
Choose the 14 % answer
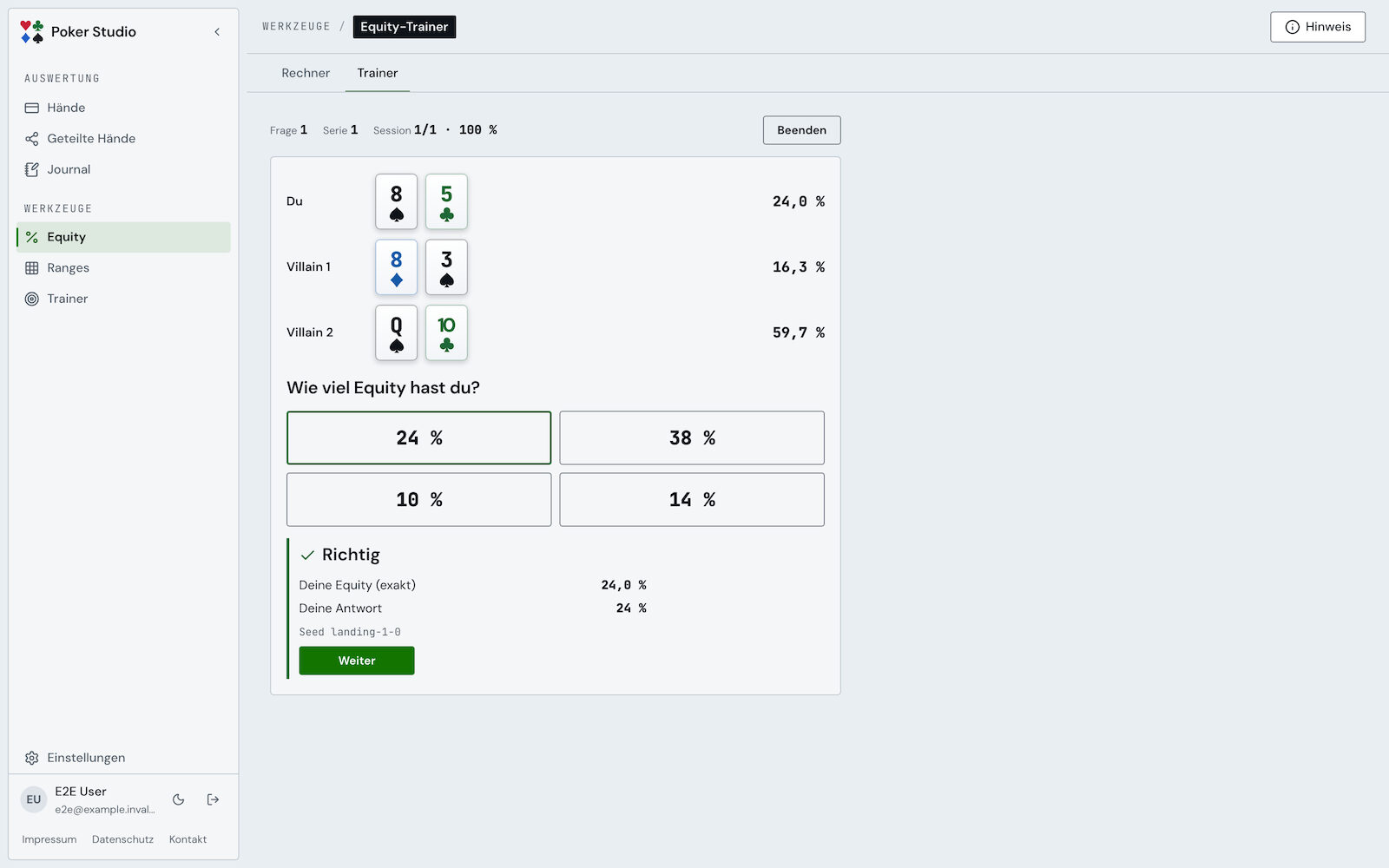coord(692,500)
